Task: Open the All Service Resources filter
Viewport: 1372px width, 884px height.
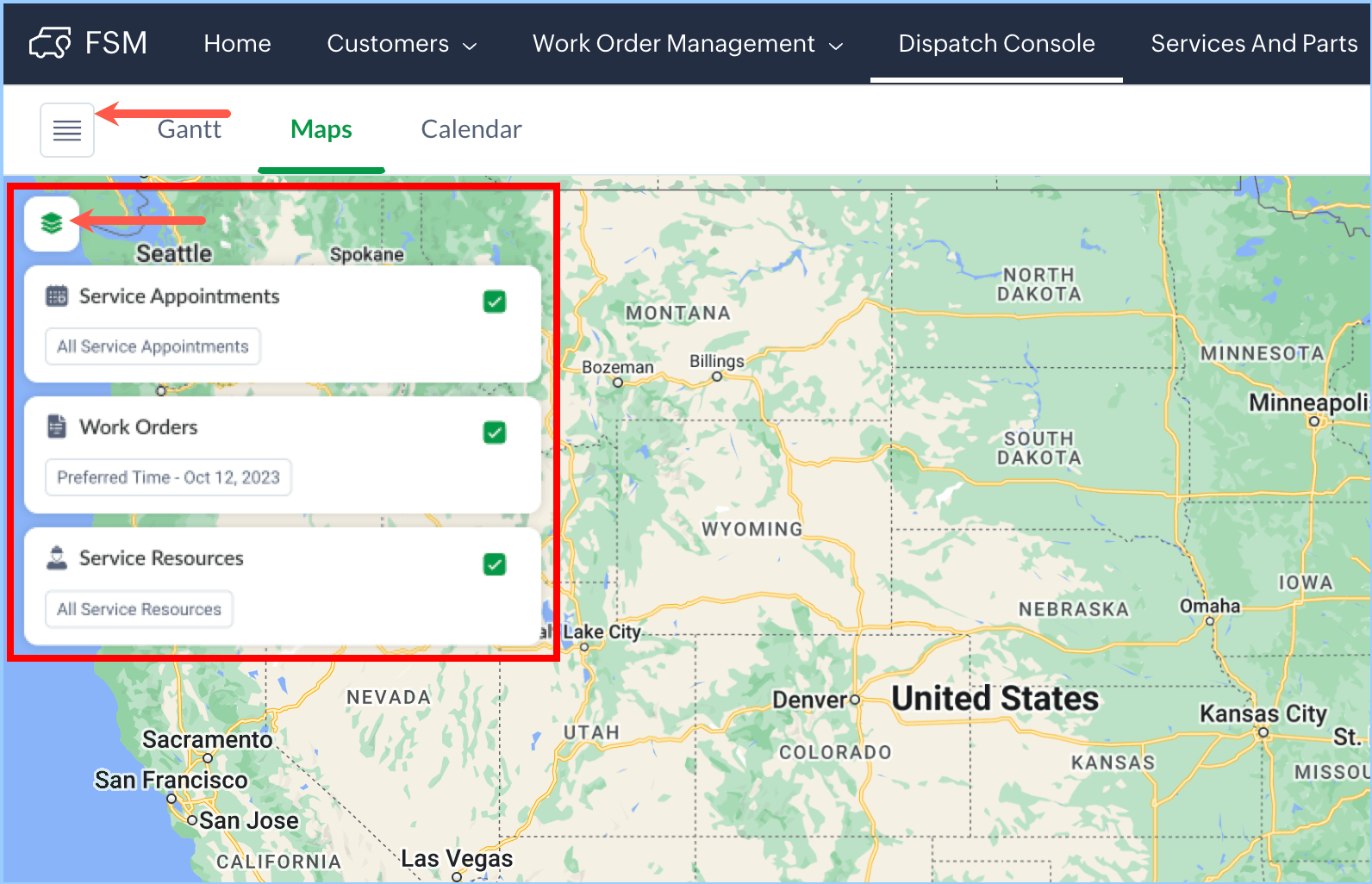Action: 139,609
